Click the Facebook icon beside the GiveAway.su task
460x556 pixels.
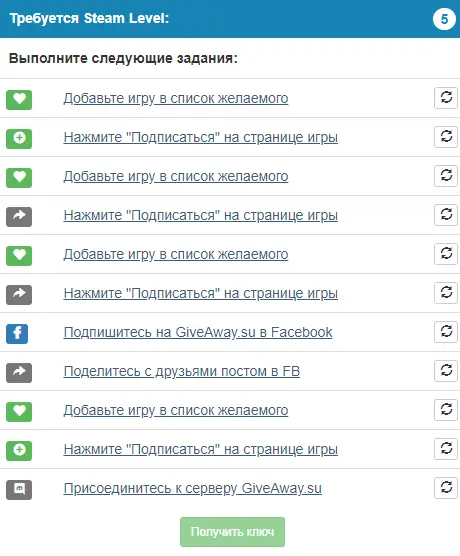point(17,333)
